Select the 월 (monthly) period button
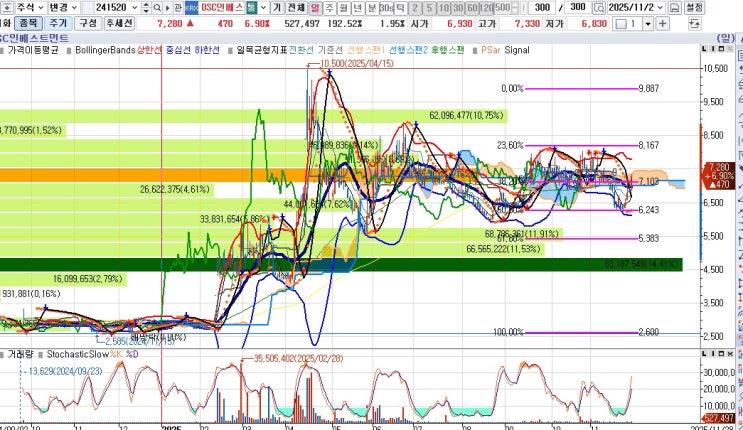This screenshot has width=743, height=430. 344,8
